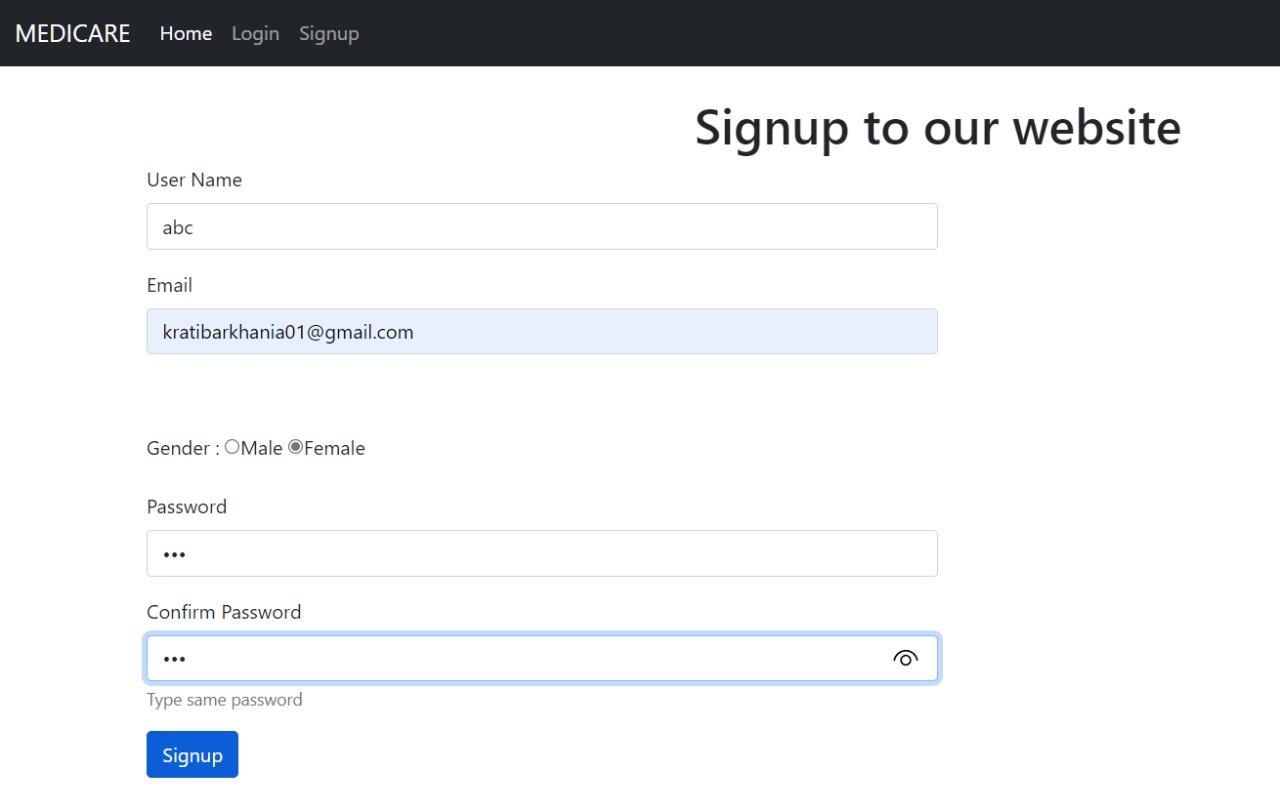The height and width of the screenshot is (810, 1280).
Task: Click the Email label
Action: click(169, 285)
